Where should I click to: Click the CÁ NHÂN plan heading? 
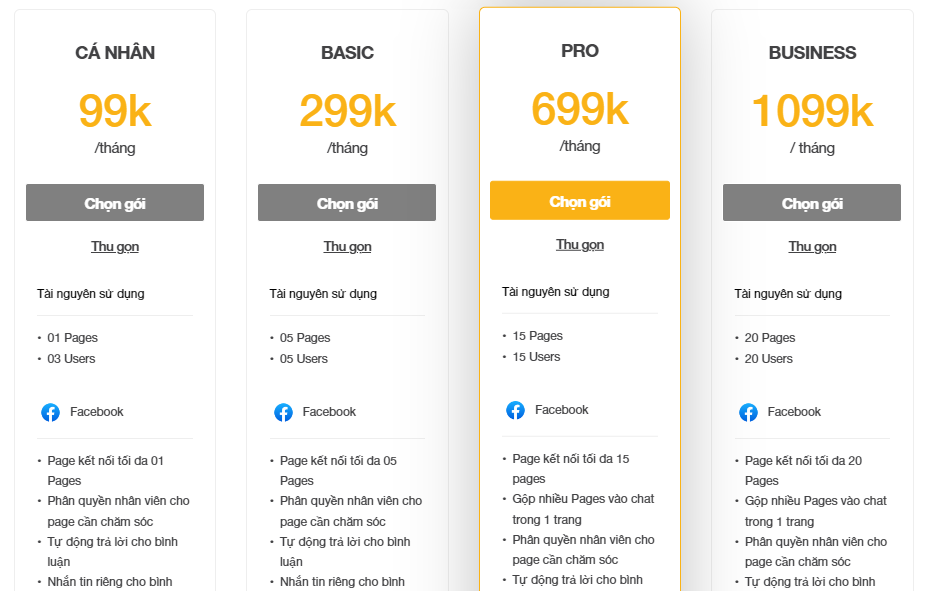point(115,52)
